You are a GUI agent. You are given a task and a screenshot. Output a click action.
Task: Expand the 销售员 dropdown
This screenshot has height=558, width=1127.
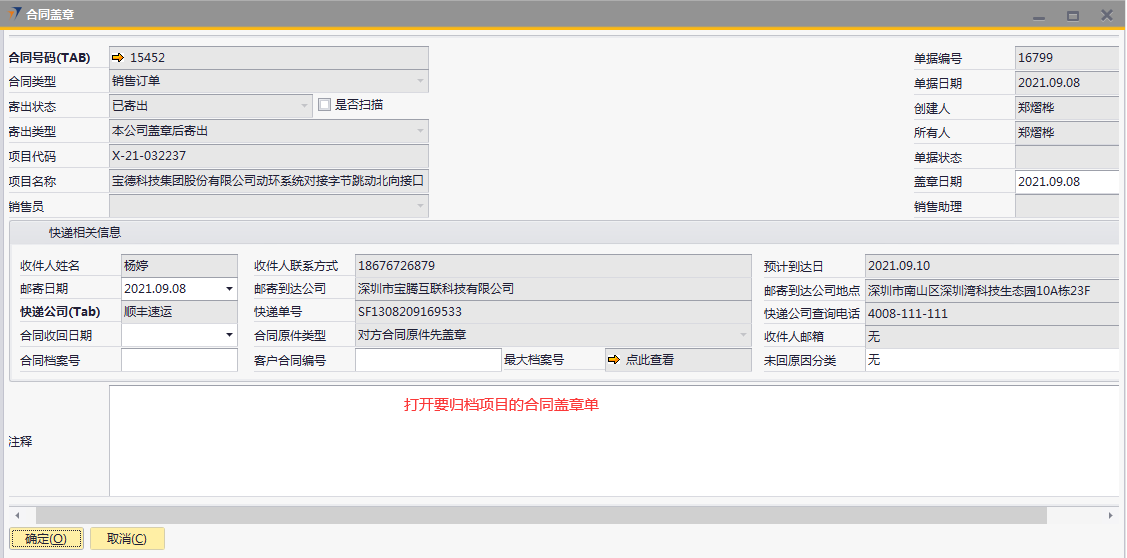coord(420,206)
